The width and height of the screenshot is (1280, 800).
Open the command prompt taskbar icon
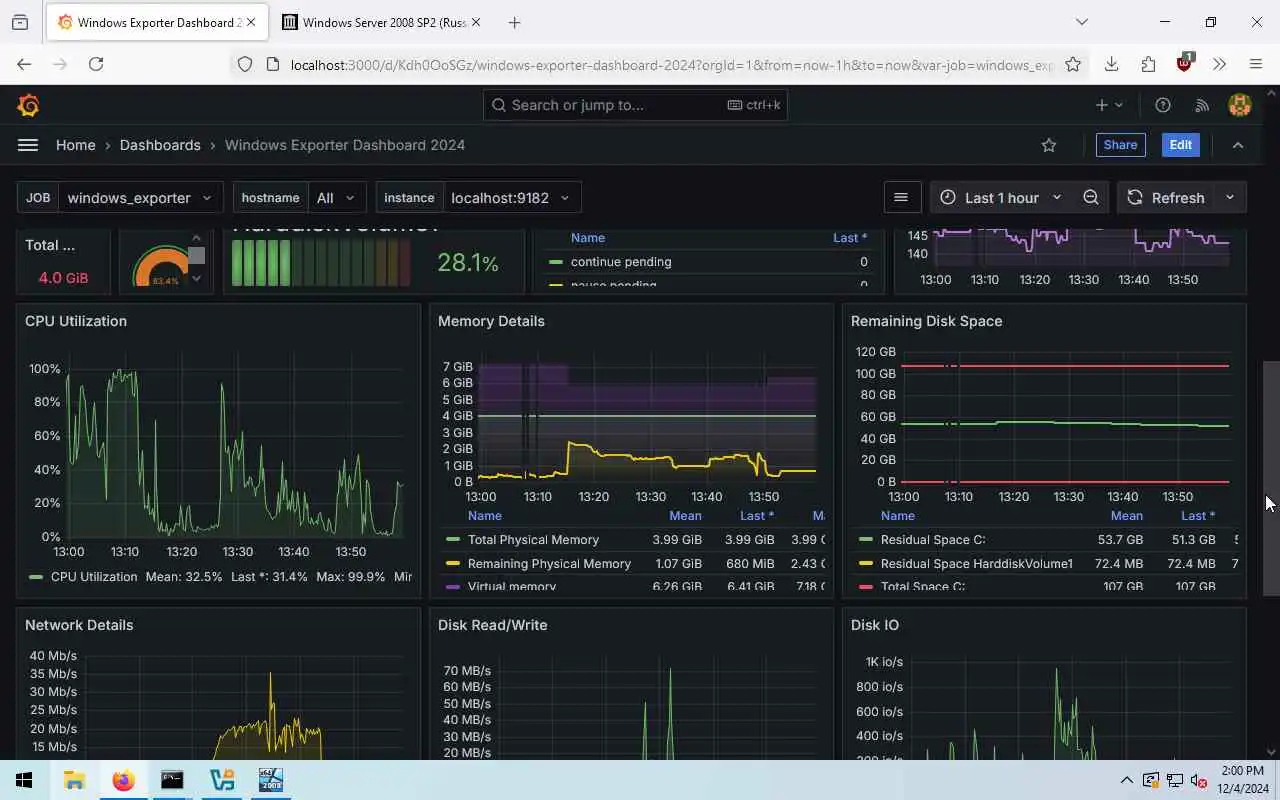click(x=172, y=780)
